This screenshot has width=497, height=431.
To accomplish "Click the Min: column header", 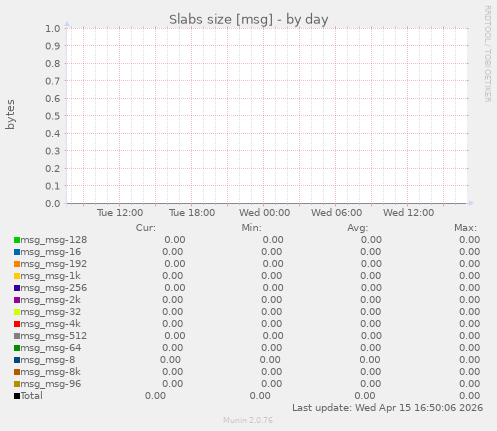I will tap(252, 228).
